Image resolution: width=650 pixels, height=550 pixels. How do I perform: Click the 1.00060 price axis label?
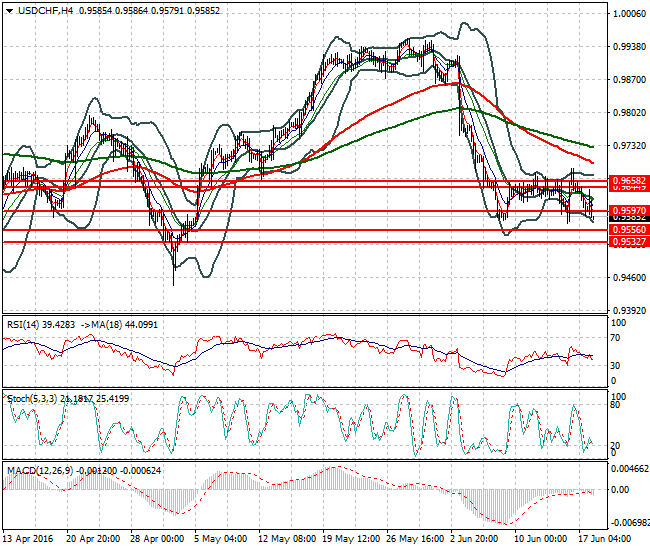629,14
